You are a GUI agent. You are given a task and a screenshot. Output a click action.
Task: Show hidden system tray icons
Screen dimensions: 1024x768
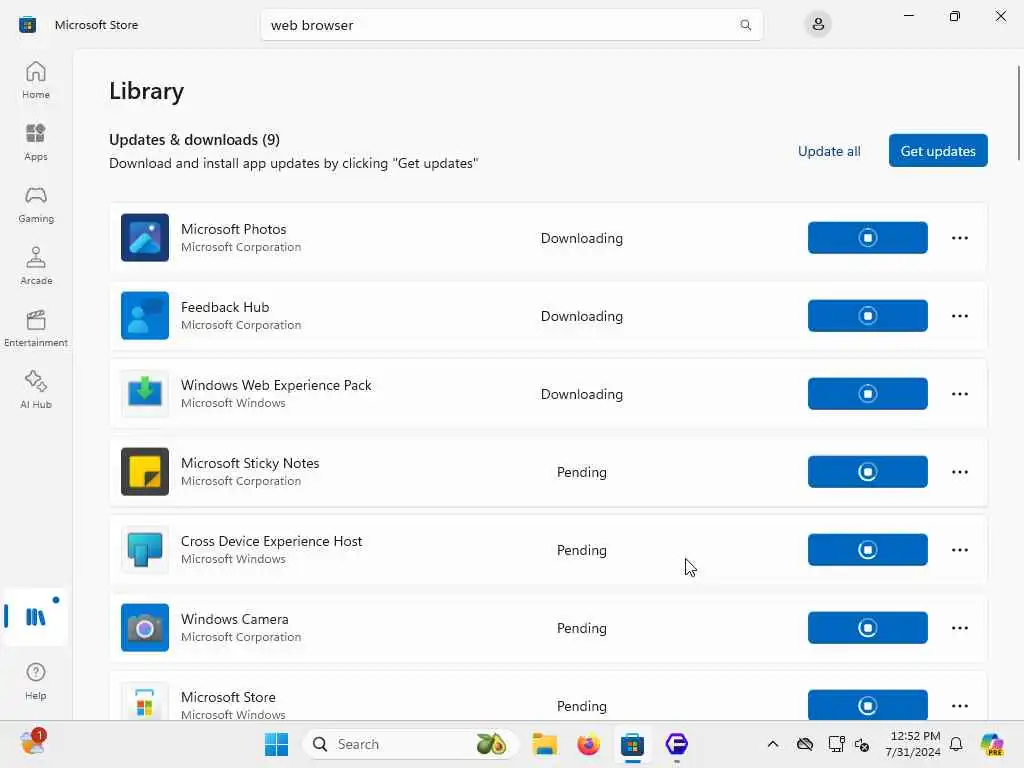773,744
